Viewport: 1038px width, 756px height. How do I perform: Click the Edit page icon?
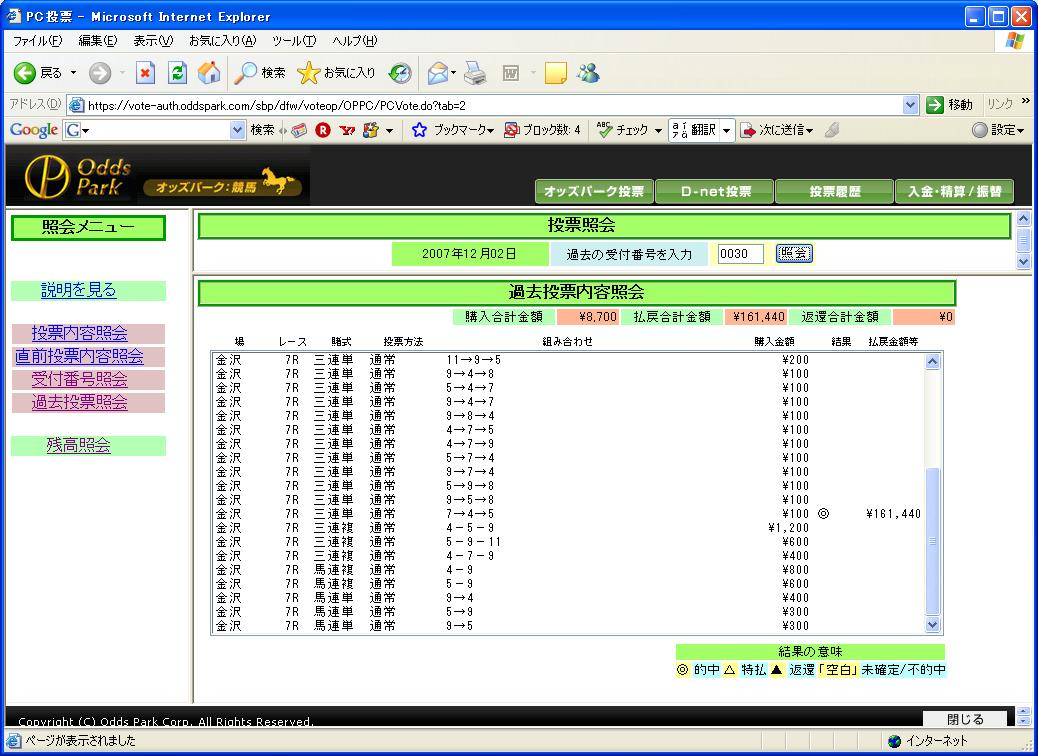(510, 73)
